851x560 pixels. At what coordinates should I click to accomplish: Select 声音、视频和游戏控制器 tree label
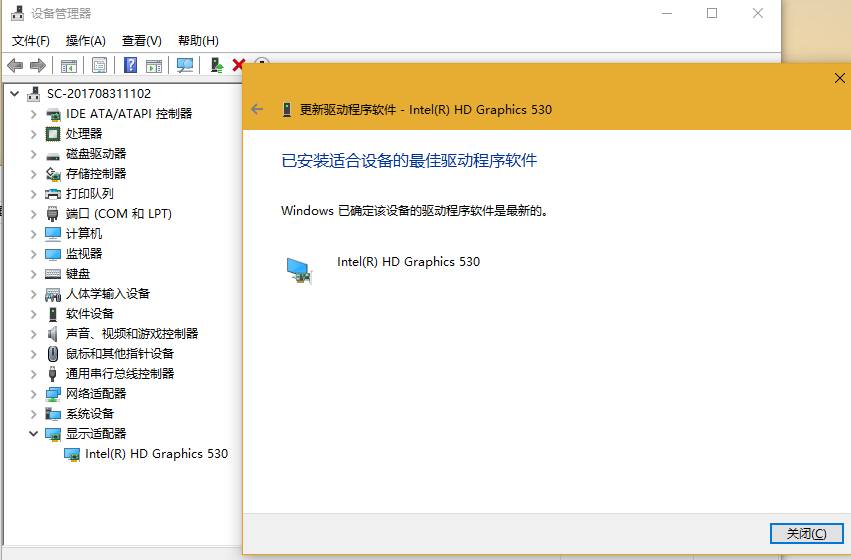[132, 333]
